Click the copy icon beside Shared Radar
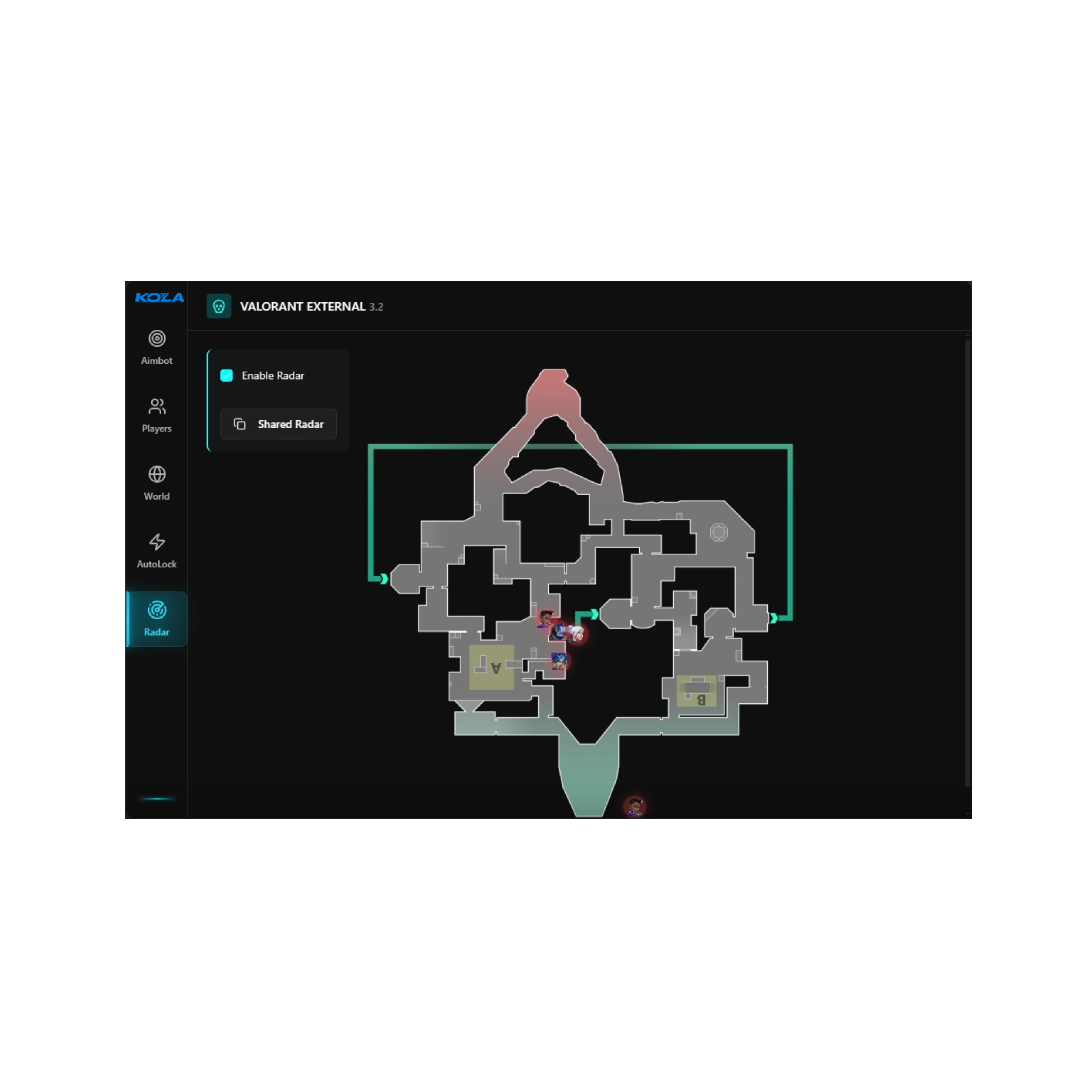This screenshot has width=1080, height=1080. (240, 424)
